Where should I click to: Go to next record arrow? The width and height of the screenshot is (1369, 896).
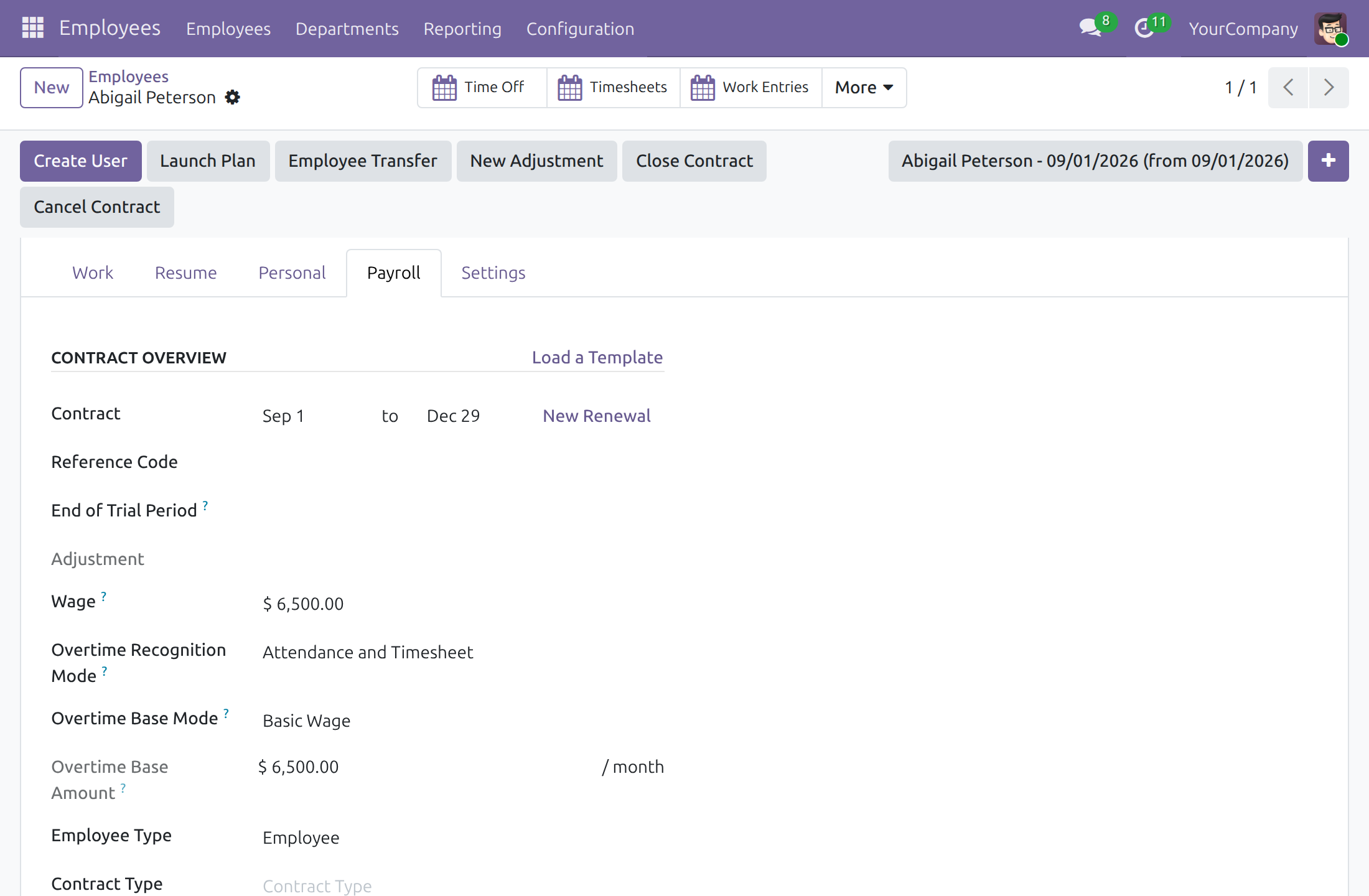1329,88
